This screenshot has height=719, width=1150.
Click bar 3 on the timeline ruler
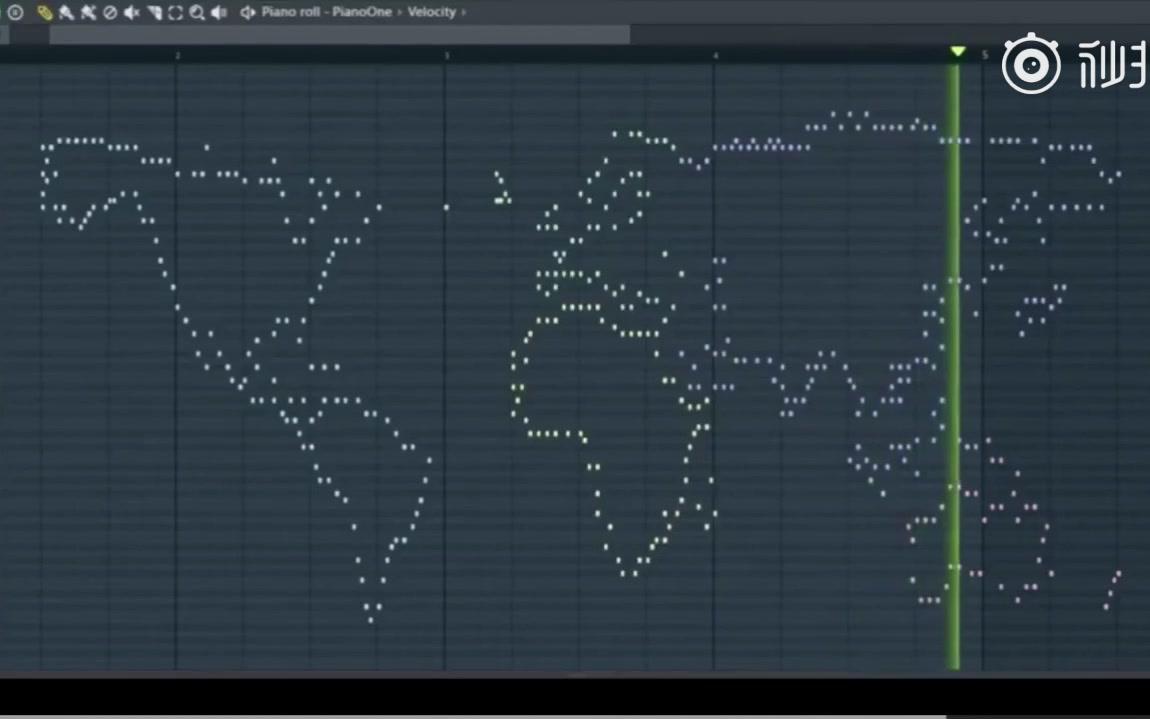point(447,56)
